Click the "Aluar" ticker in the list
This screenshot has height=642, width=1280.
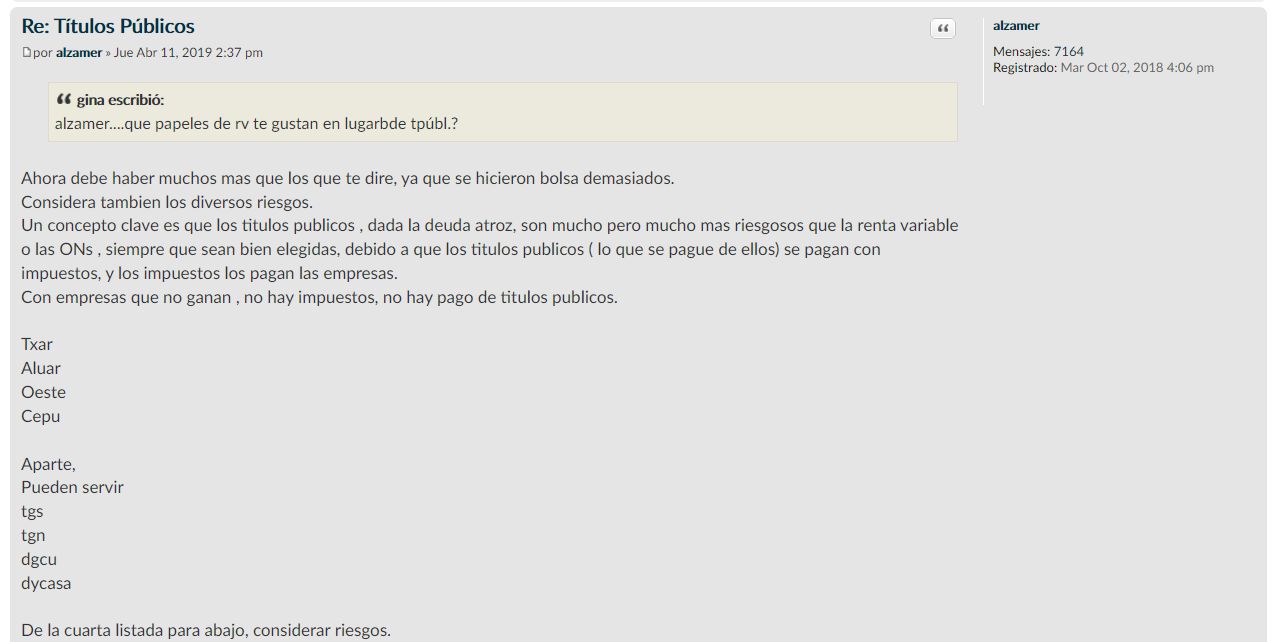[x=41, y=368]
